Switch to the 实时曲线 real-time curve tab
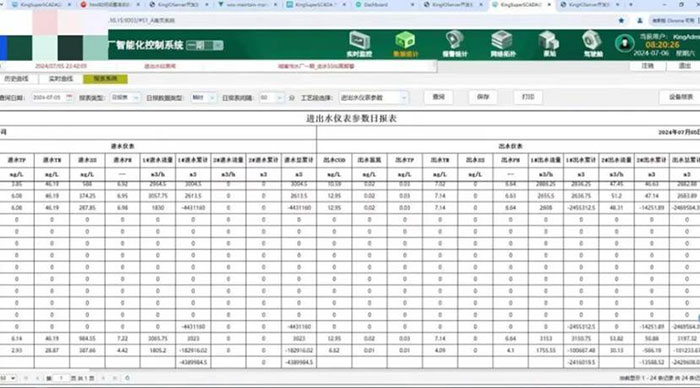Screen dimensions: 700x388 pyautogui.click(x=60, y=79)
